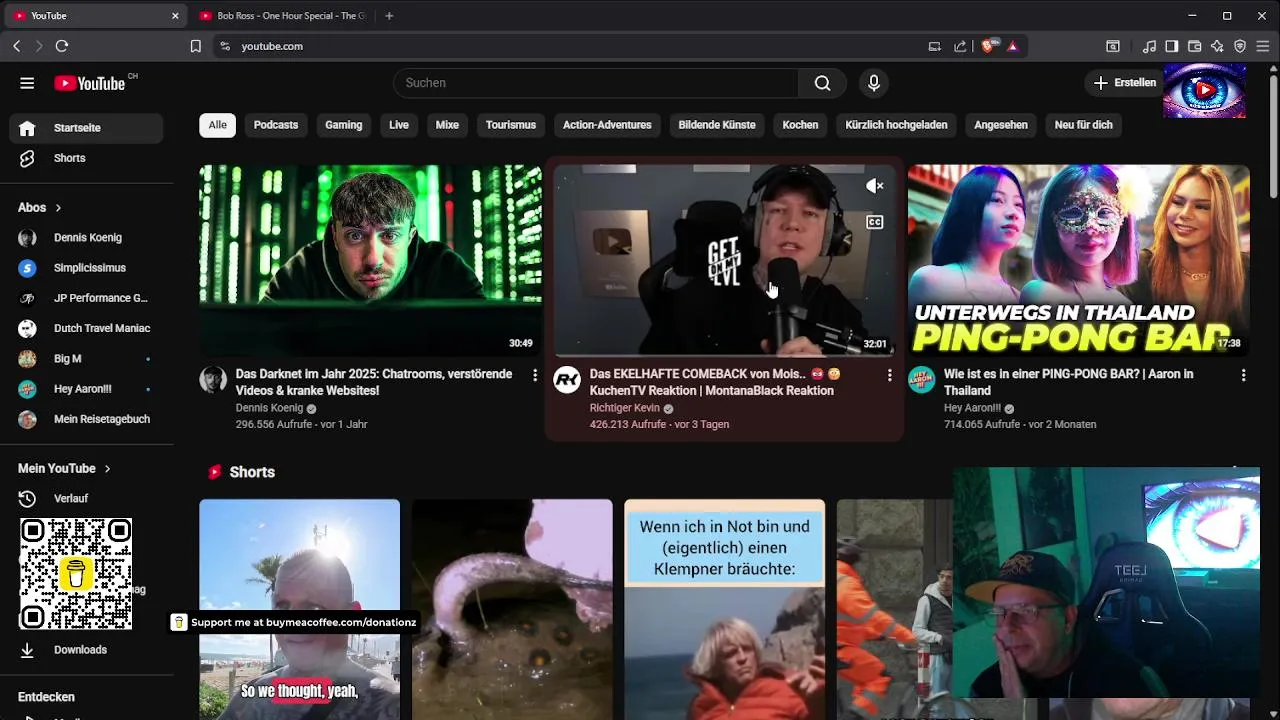Image resolution: width=1280 pixels, height=720 pixels.
Task: Select the Alle filter chip
Action: pos(217,125)
